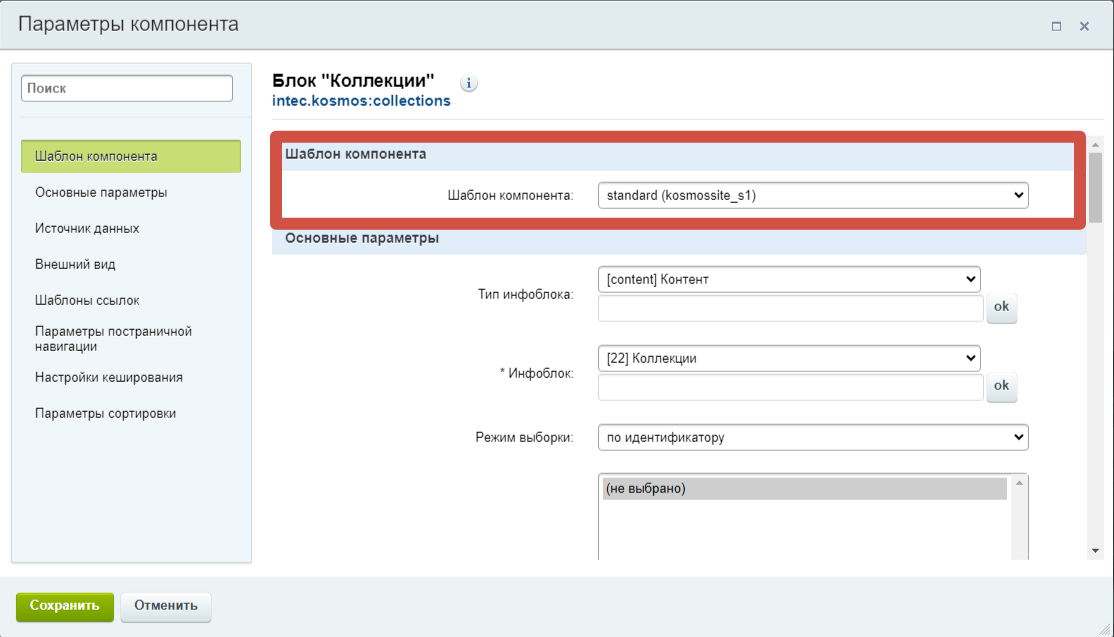Click the Отменить button

click(166, 606)
